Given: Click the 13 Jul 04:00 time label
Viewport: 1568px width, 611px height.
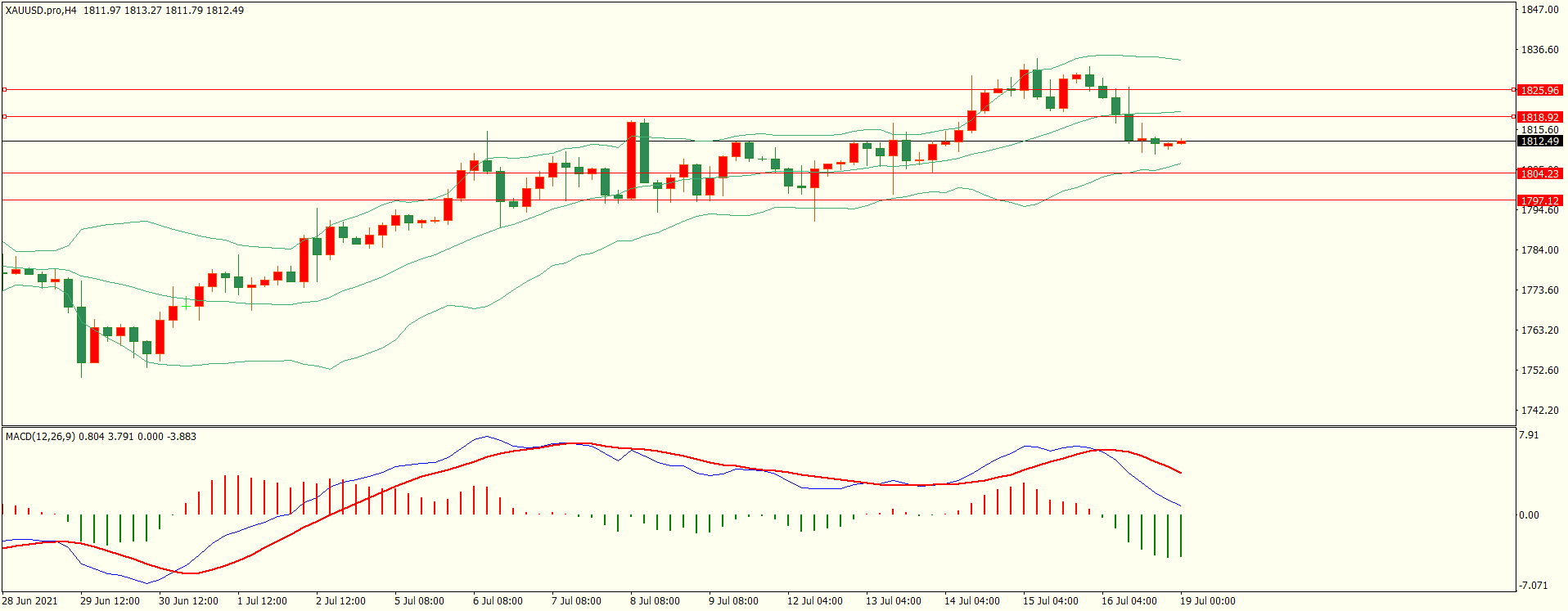Looking at the screenshot, I should click(894, 601).
